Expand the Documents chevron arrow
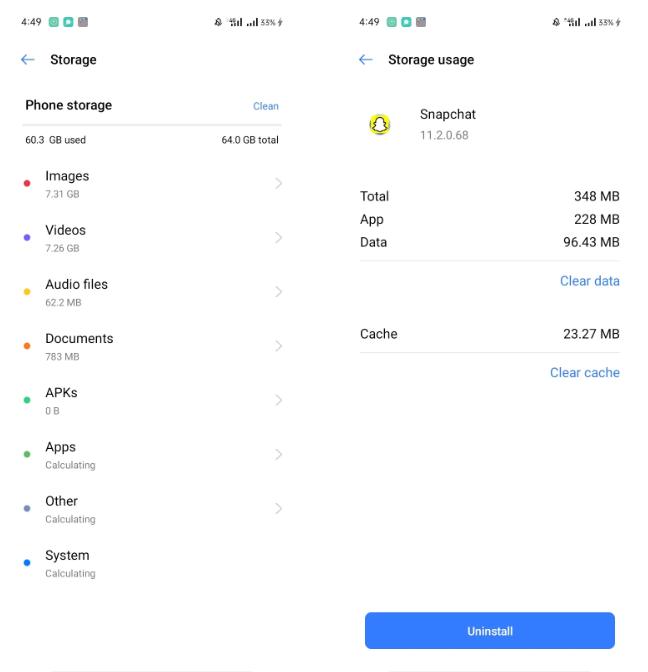This screenshot has width=648, height=672. tap(278, 346)
